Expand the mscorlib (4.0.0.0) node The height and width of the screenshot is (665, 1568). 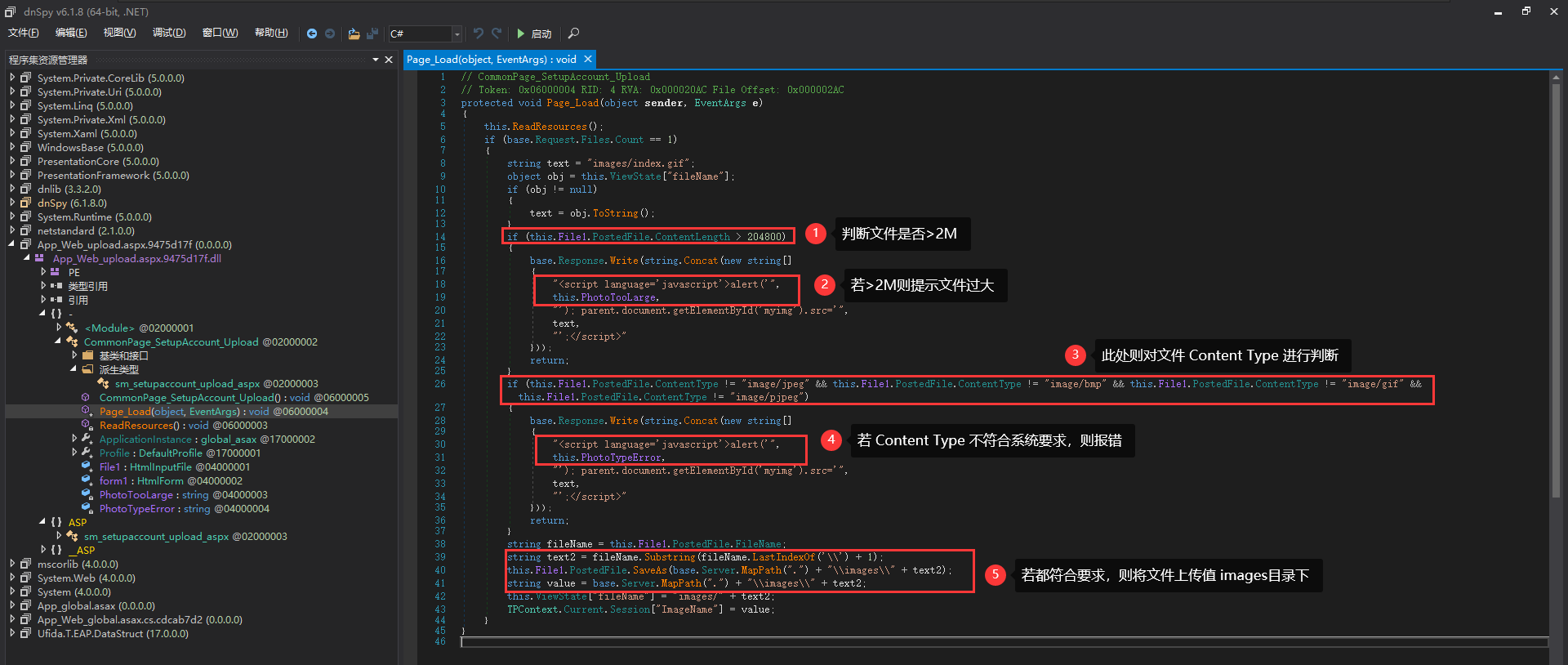click(12, 564)
